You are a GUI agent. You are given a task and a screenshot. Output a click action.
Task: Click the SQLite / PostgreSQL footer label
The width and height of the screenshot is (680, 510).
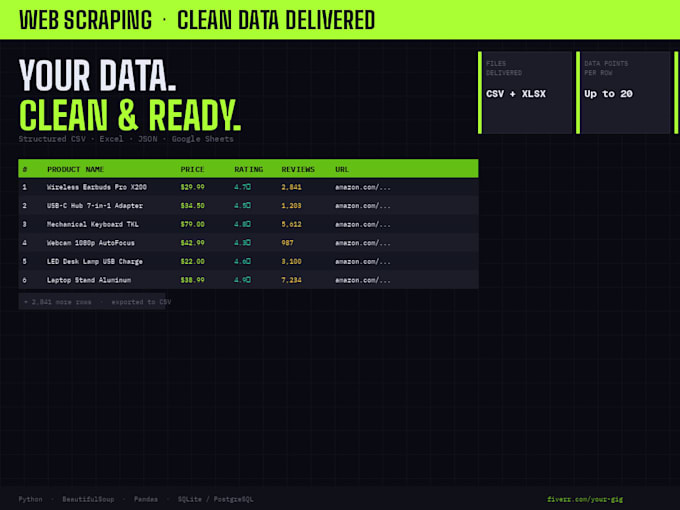[x=215, y=499]
